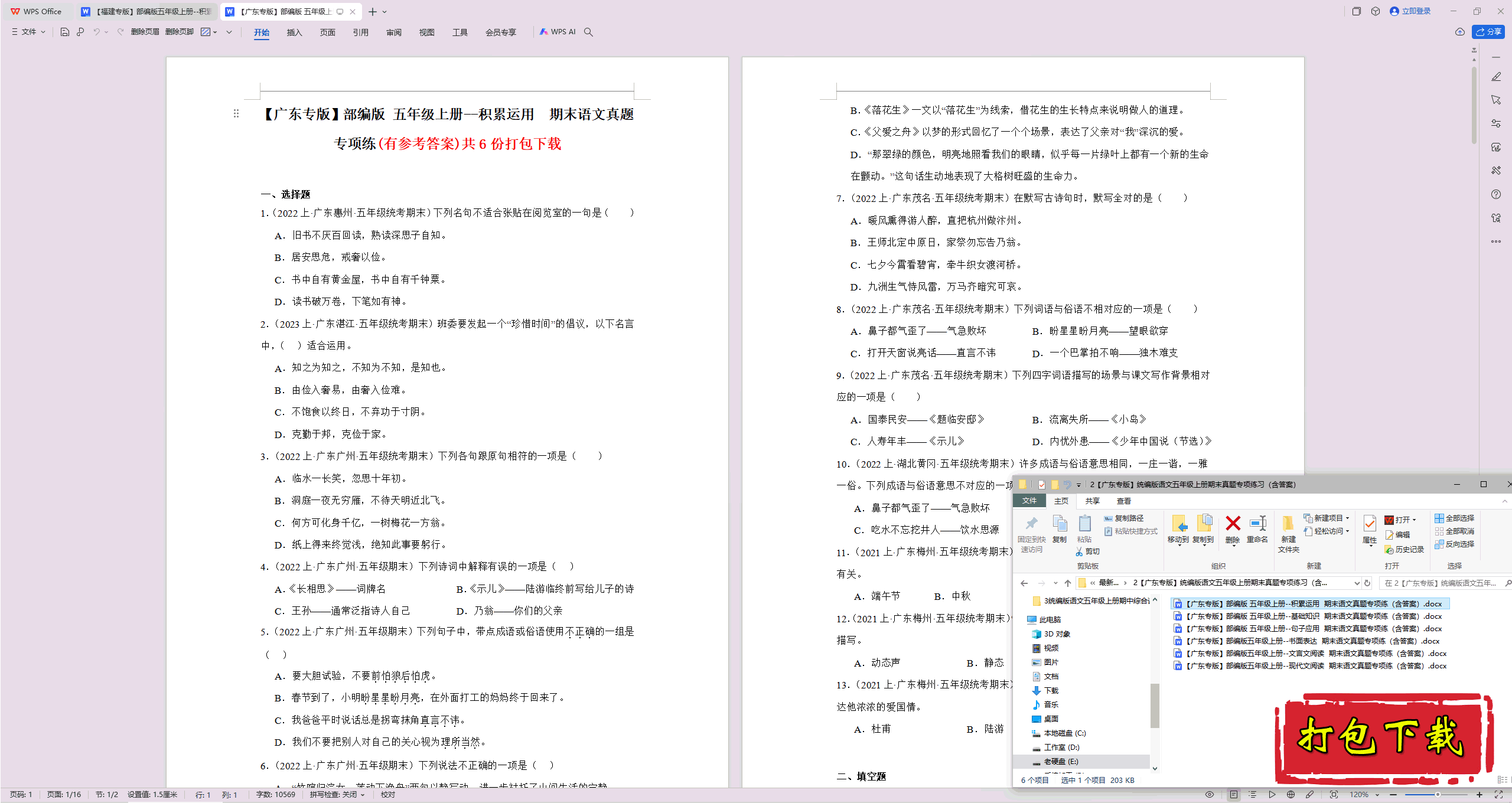Viewport: 1512px width, 803px height.
Task: Click Select All in Explorer ribbon
Action: (1454, 518)
